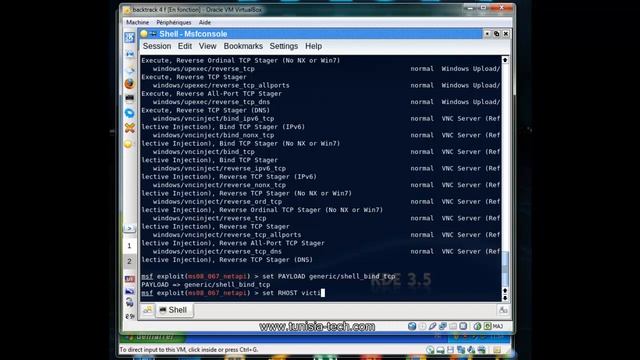Click inner VM green host key icon

487,326
